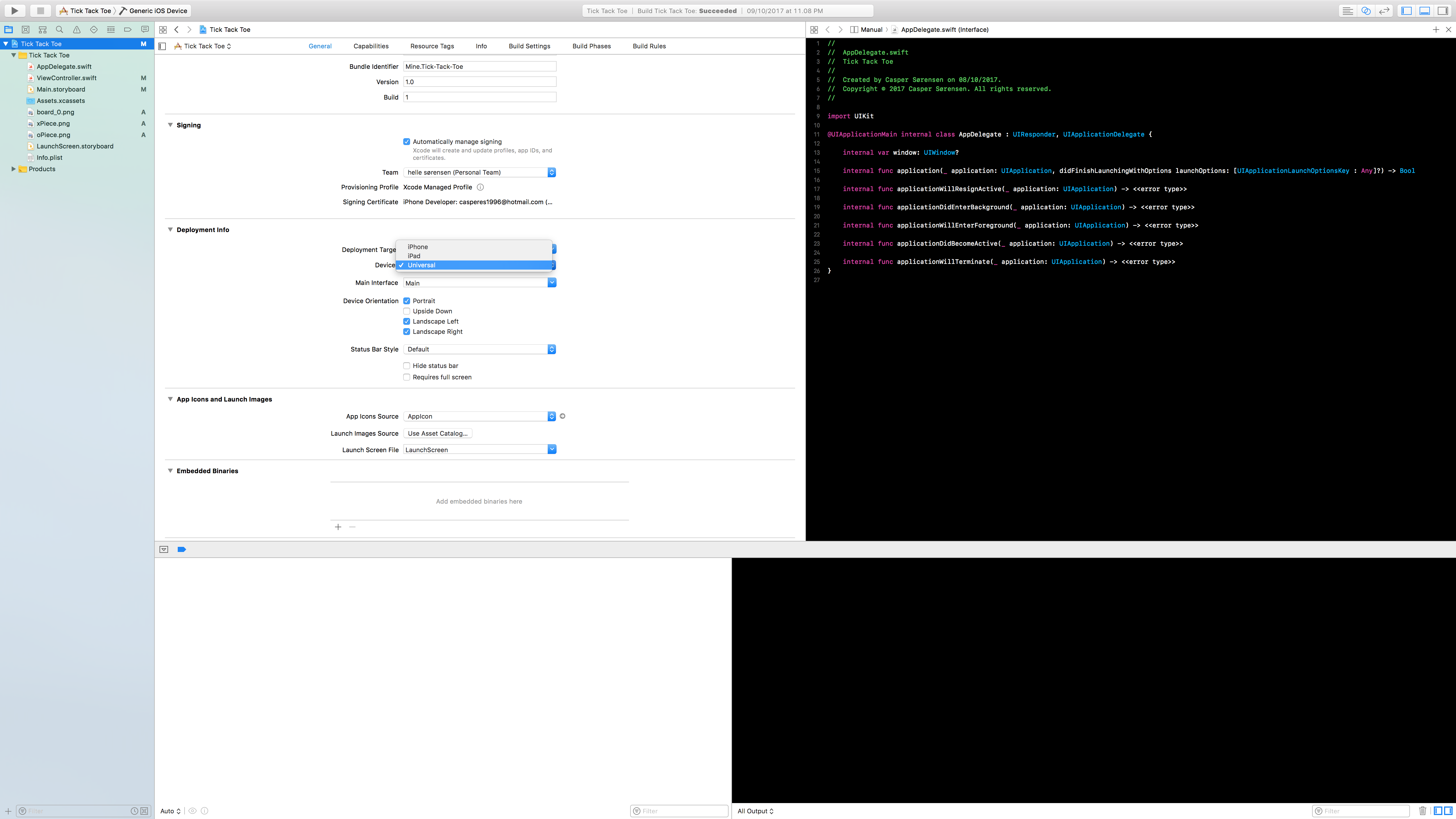Collapse the Signing section

tap(170, 125)
